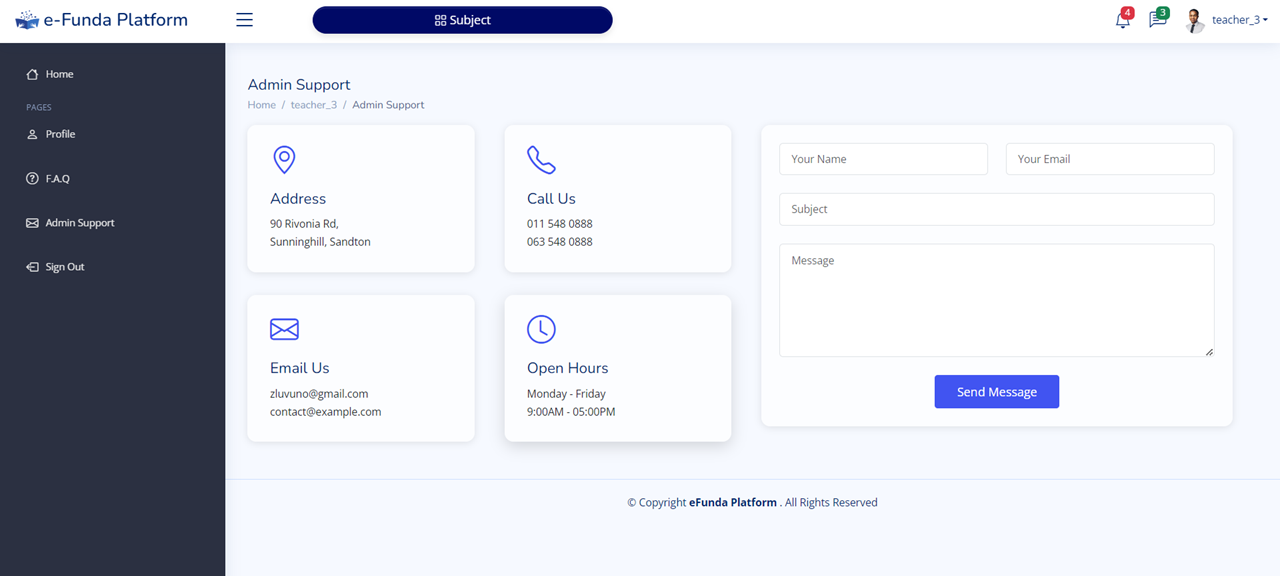This screenshot has height=576, width=1280.
Task: Click the Email Us envelope icon
Action: point(284,329)
